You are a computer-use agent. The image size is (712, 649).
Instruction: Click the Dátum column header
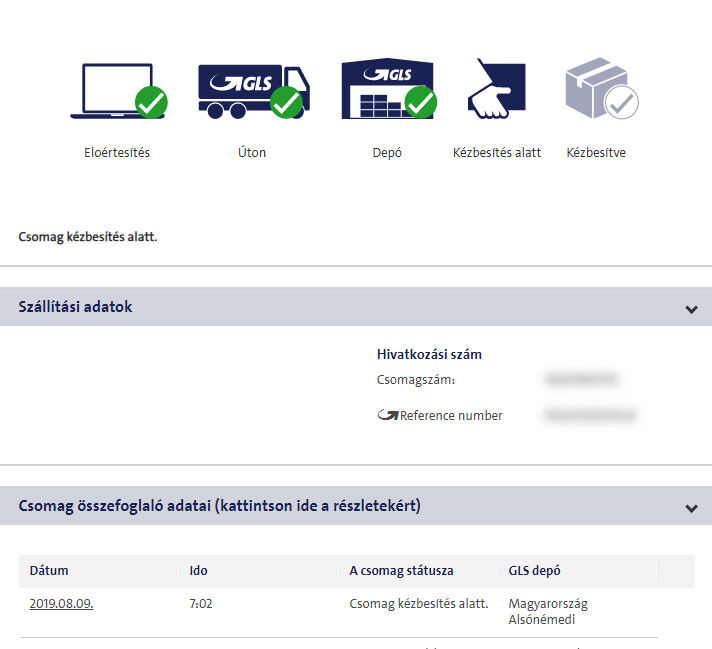pos(49,571)
